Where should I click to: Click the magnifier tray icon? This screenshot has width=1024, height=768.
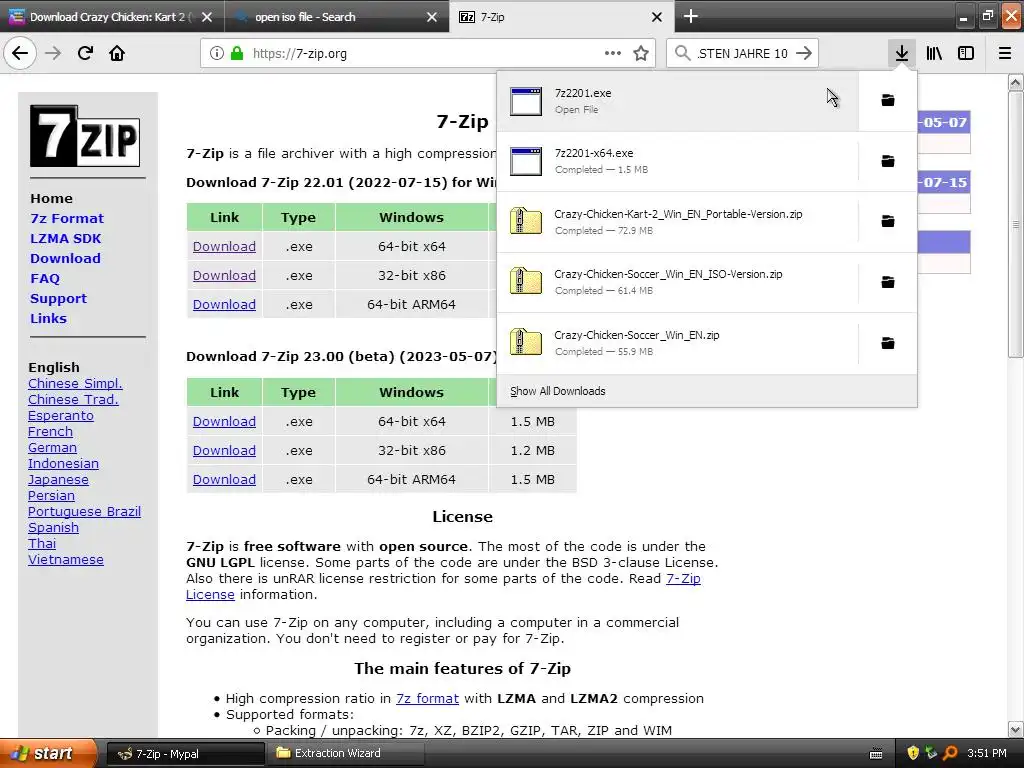pyautogui.click(x=950, y=753)
